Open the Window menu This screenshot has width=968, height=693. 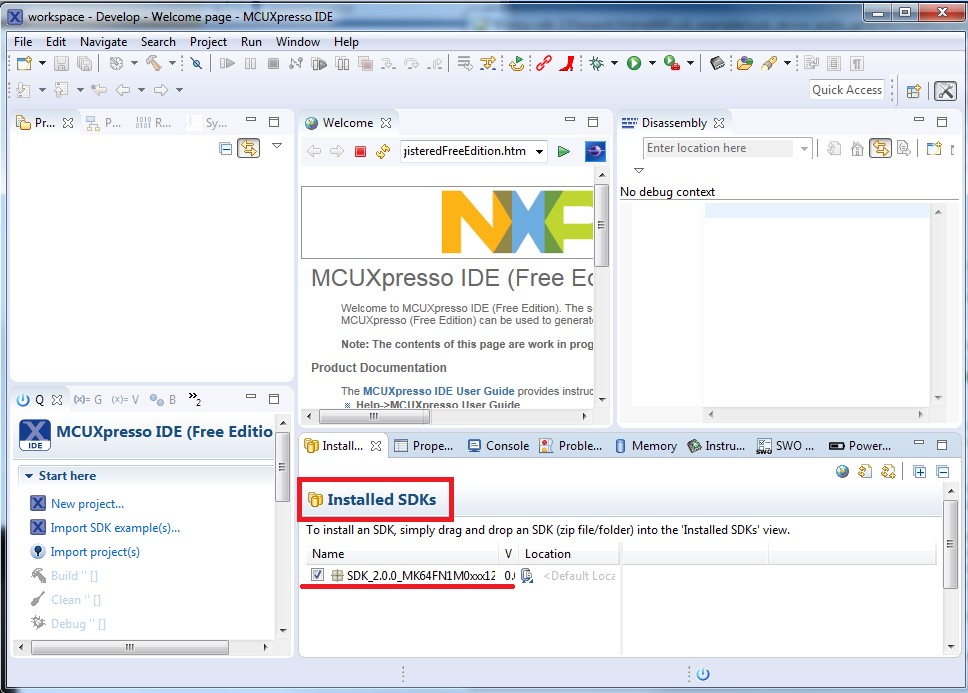pos(298,42)
